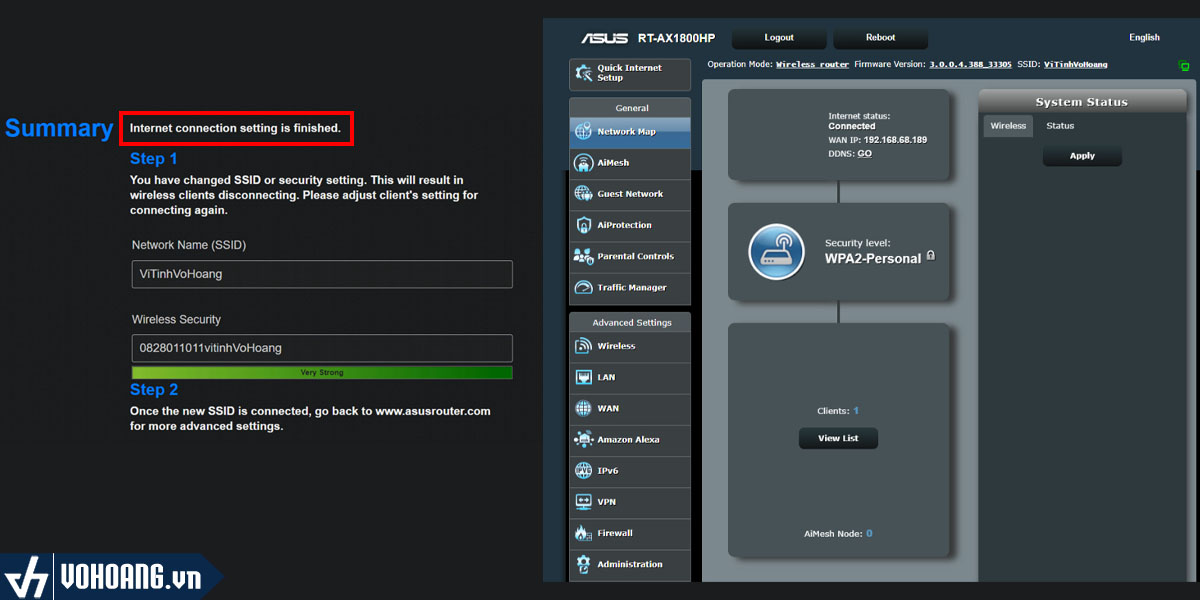
Task: Click the RT-AX1800HP model name
Action: coord(676,38)
